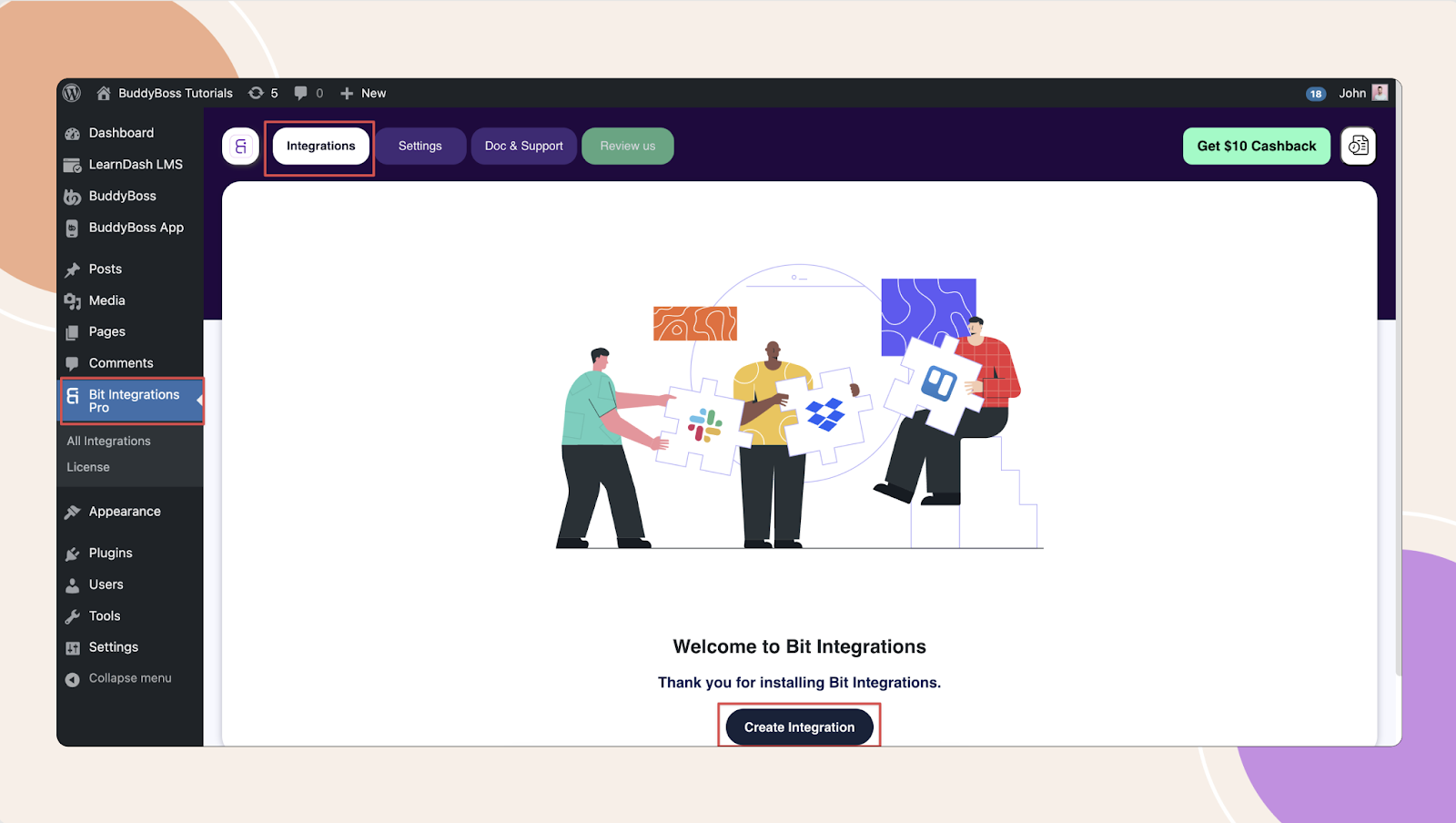This screenshot has height=823, width=1456.
Task: Select the Integrations tab
Action: (321, 146)
